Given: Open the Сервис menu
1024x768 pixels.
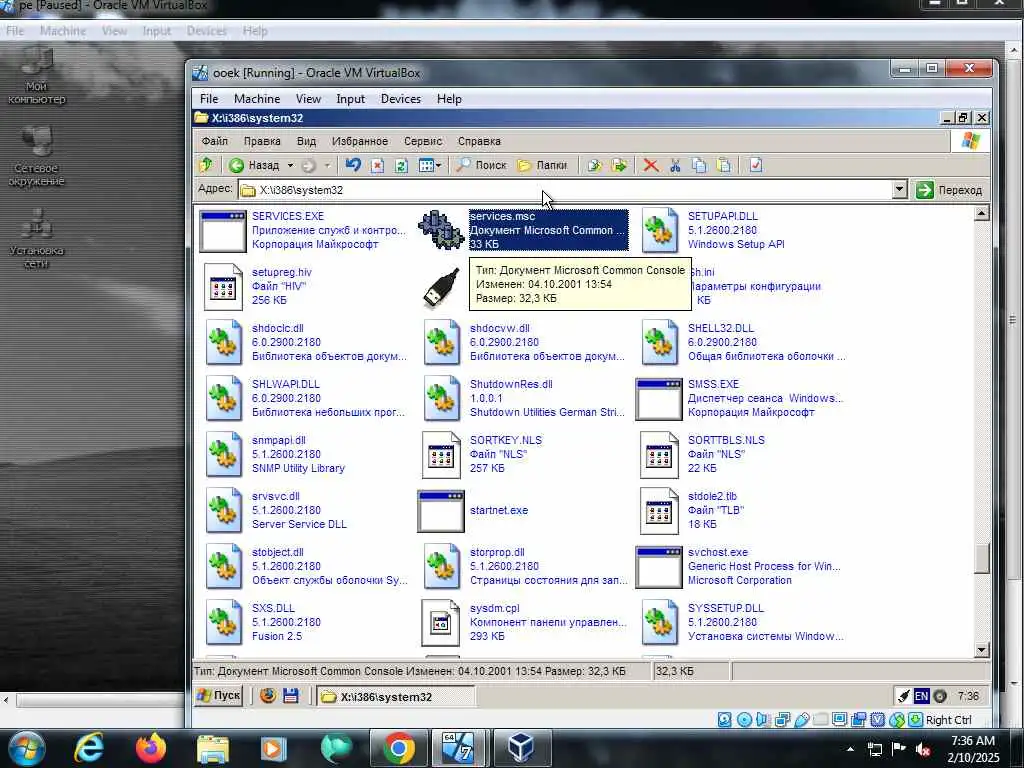Looking at the screenshot, I should coord(423,141).
